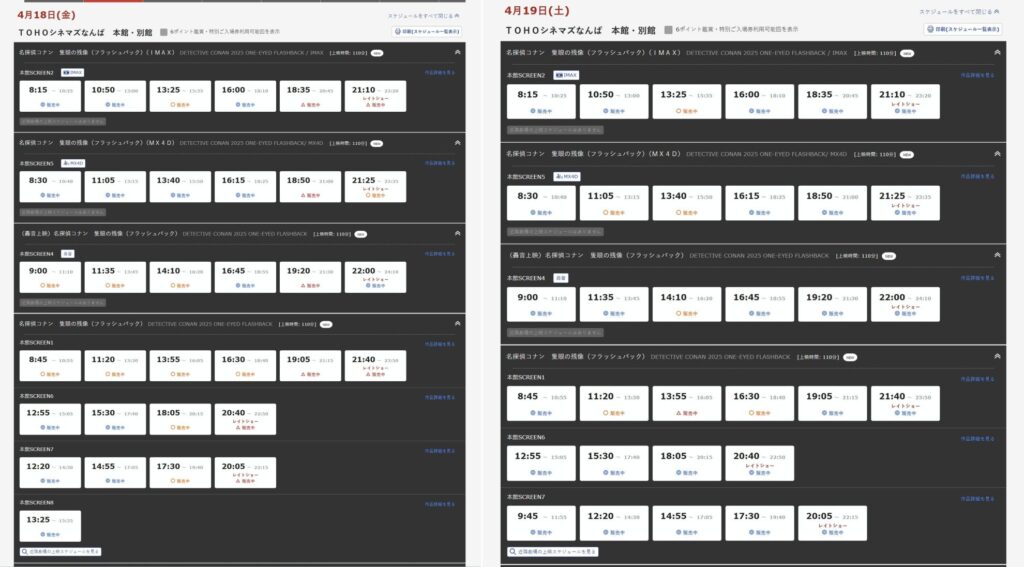Screen dimensions: 1024x567
Task: Select the 12:55 SCREEN6 showing on April 18
Action: (x=50, y=419)
